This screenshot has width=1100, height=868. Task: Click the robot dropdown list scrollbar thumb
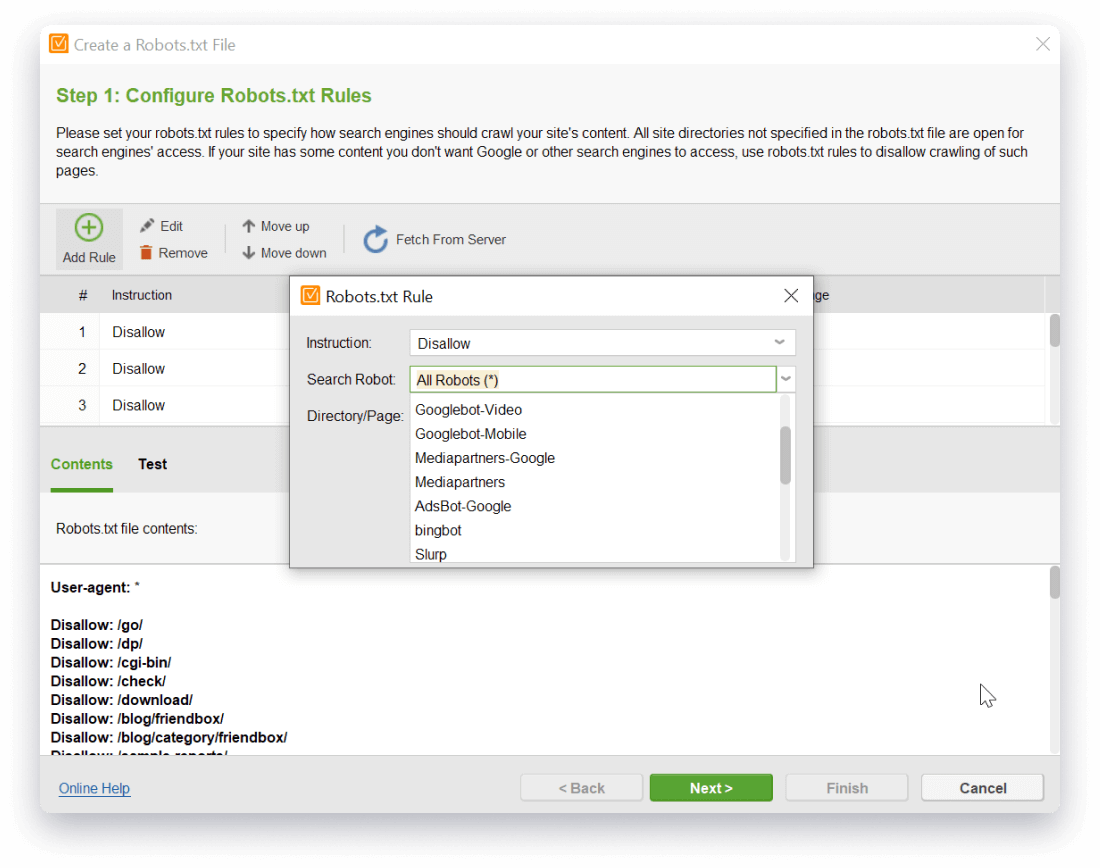[785, 455]
